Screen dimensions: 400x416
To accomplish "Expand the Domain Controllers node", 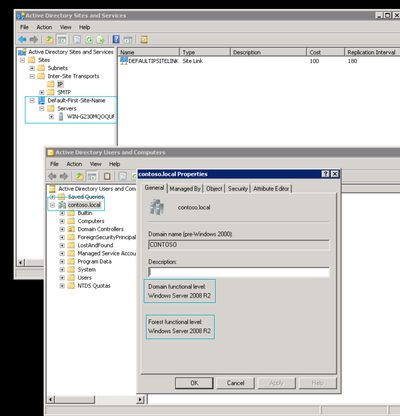I will [62, 229].
